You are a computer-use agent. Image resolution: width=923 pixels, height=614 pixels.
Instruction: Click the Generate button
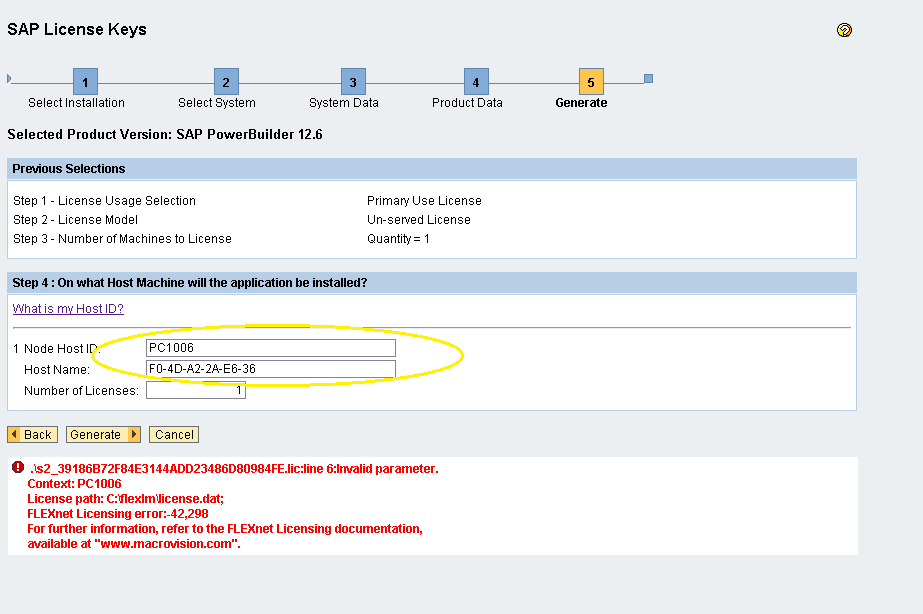(x=103, y=434)
